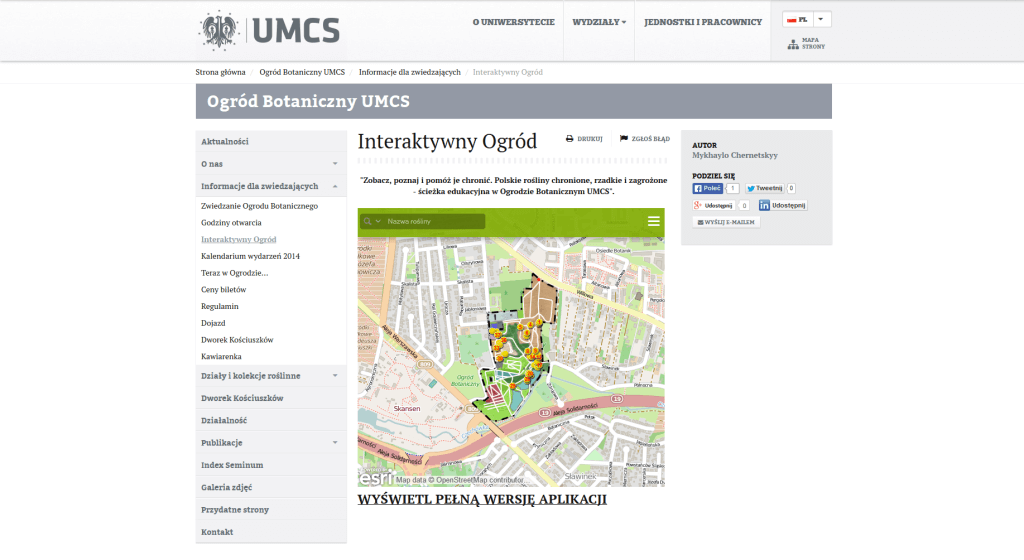Open O Uniwersytecie menu item
This screenshot has width=1024, height=560.
click(513, 22)
